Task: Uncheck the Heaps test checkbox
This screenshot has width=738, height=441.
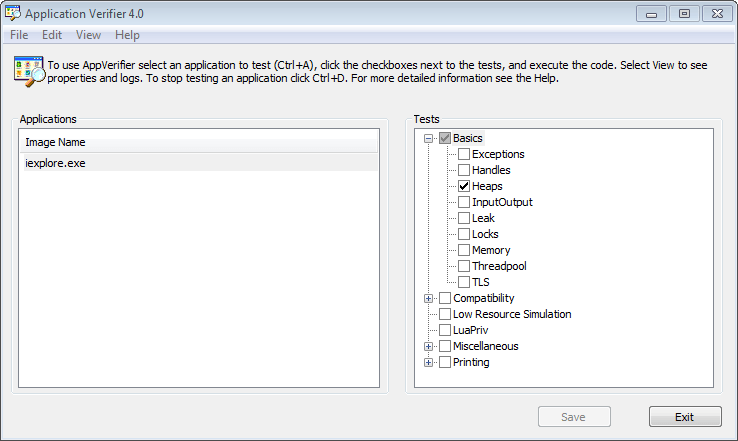Action: [x=464, y=186]
